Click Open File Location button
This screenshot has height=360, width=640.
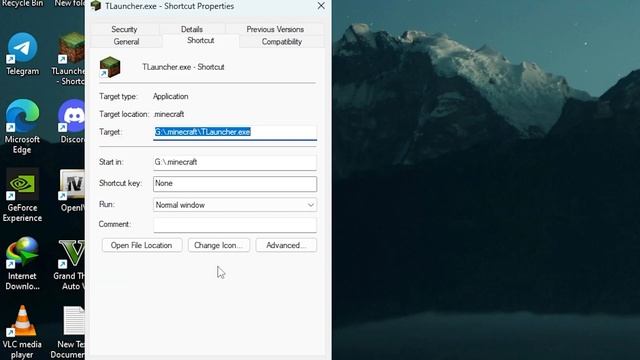click(142, 245)
